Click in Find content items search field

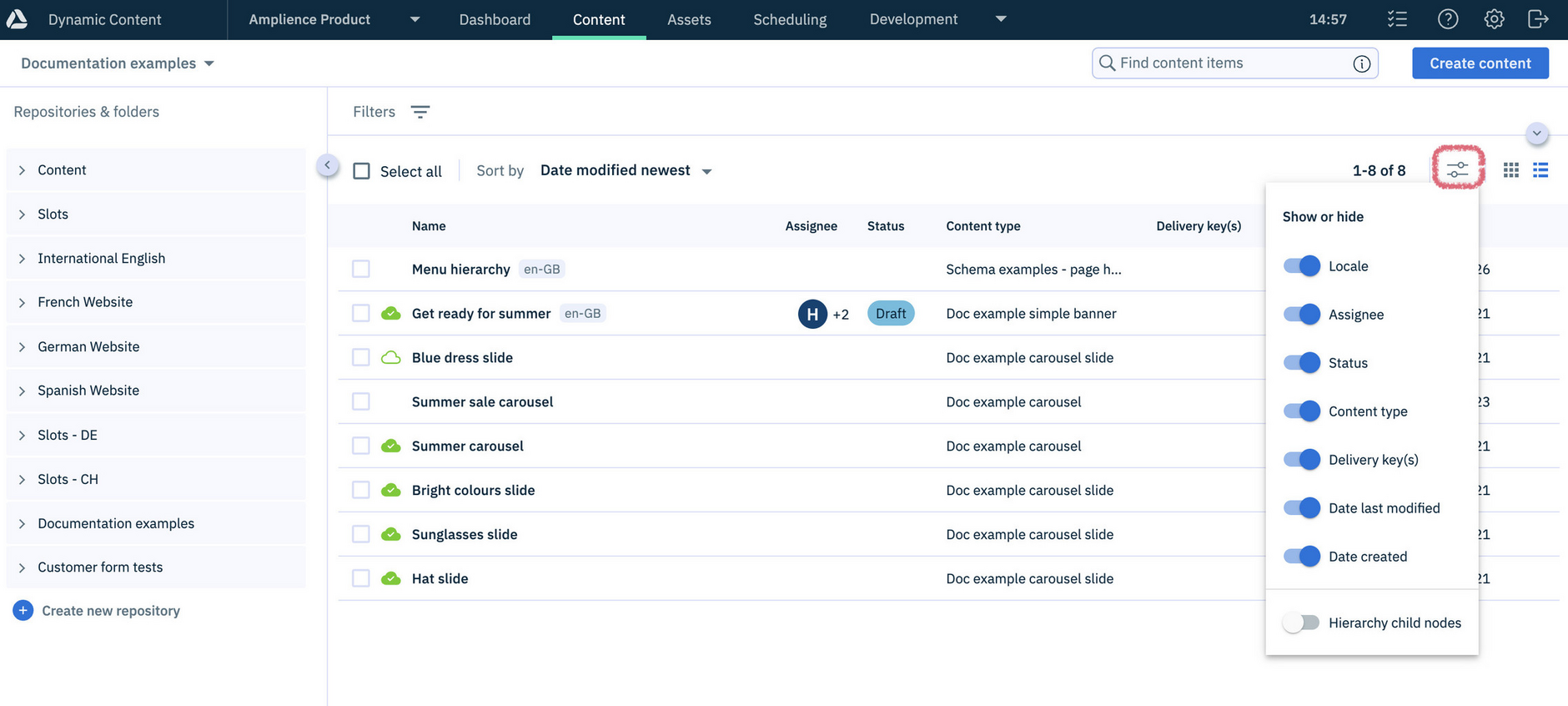[1234, 63]
